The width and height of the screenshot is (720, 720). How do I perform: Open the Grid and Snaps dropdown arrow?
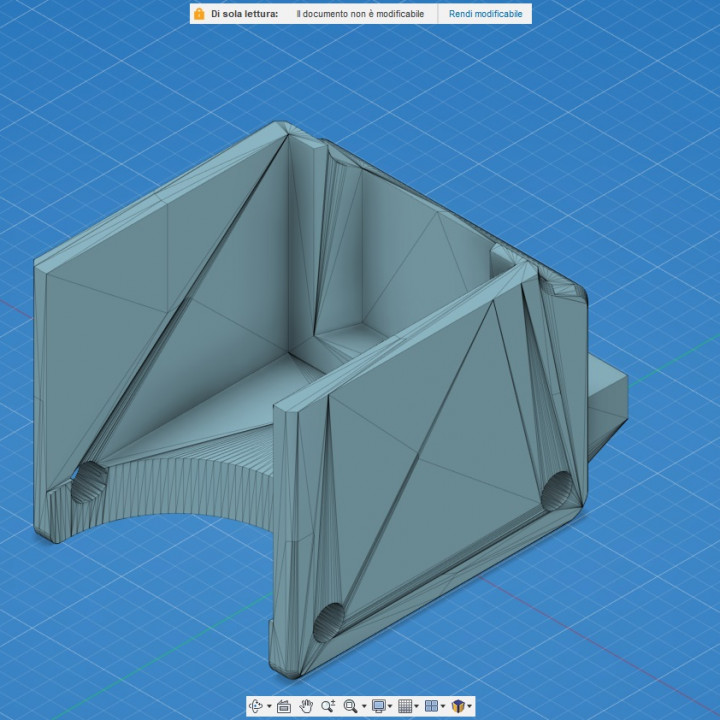[x=416, y=707]
